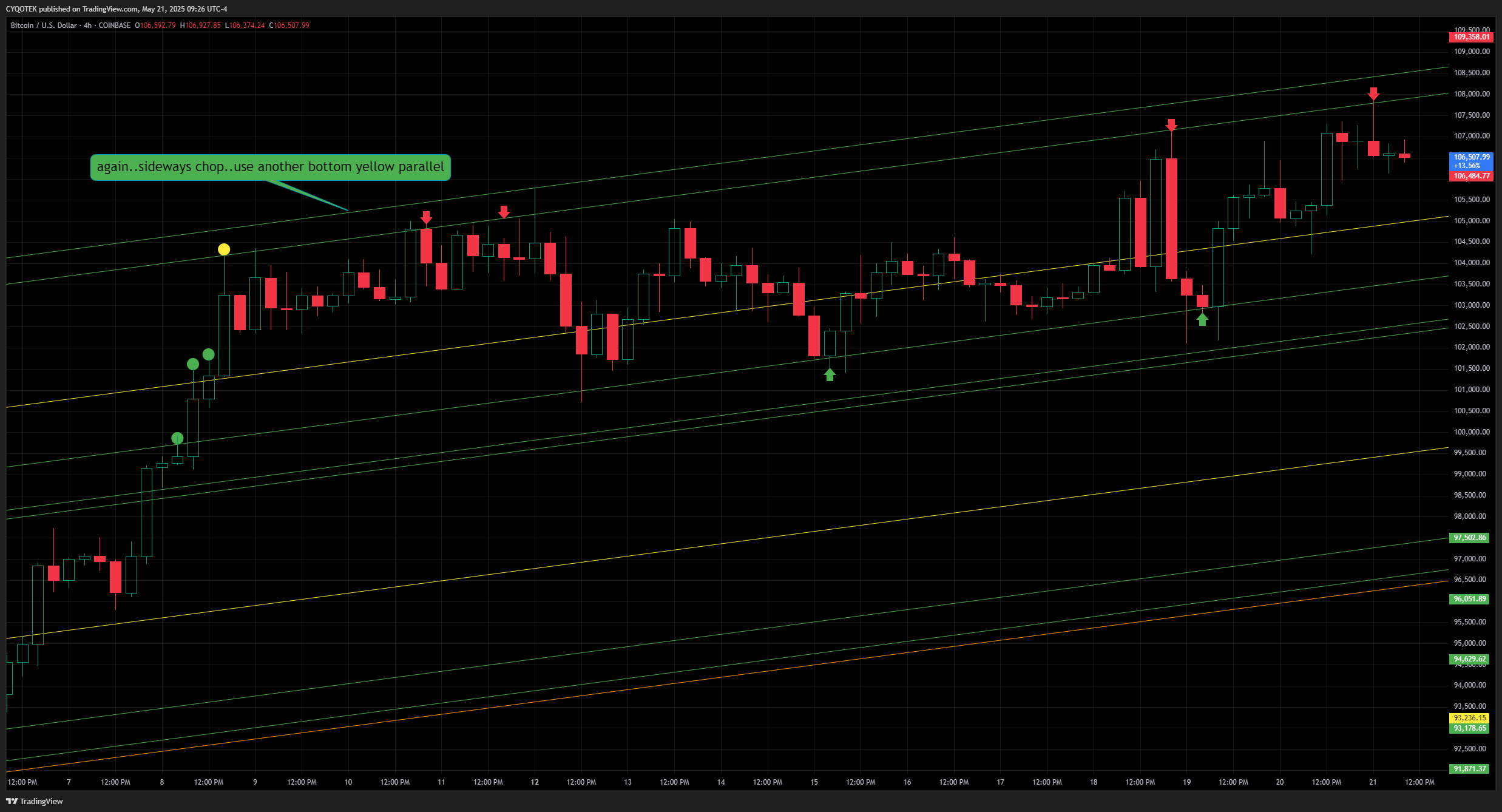Click the date label 18 on time axis
The height and width of the screenshot is (812, 1502).
click(x=1094, y=782)
